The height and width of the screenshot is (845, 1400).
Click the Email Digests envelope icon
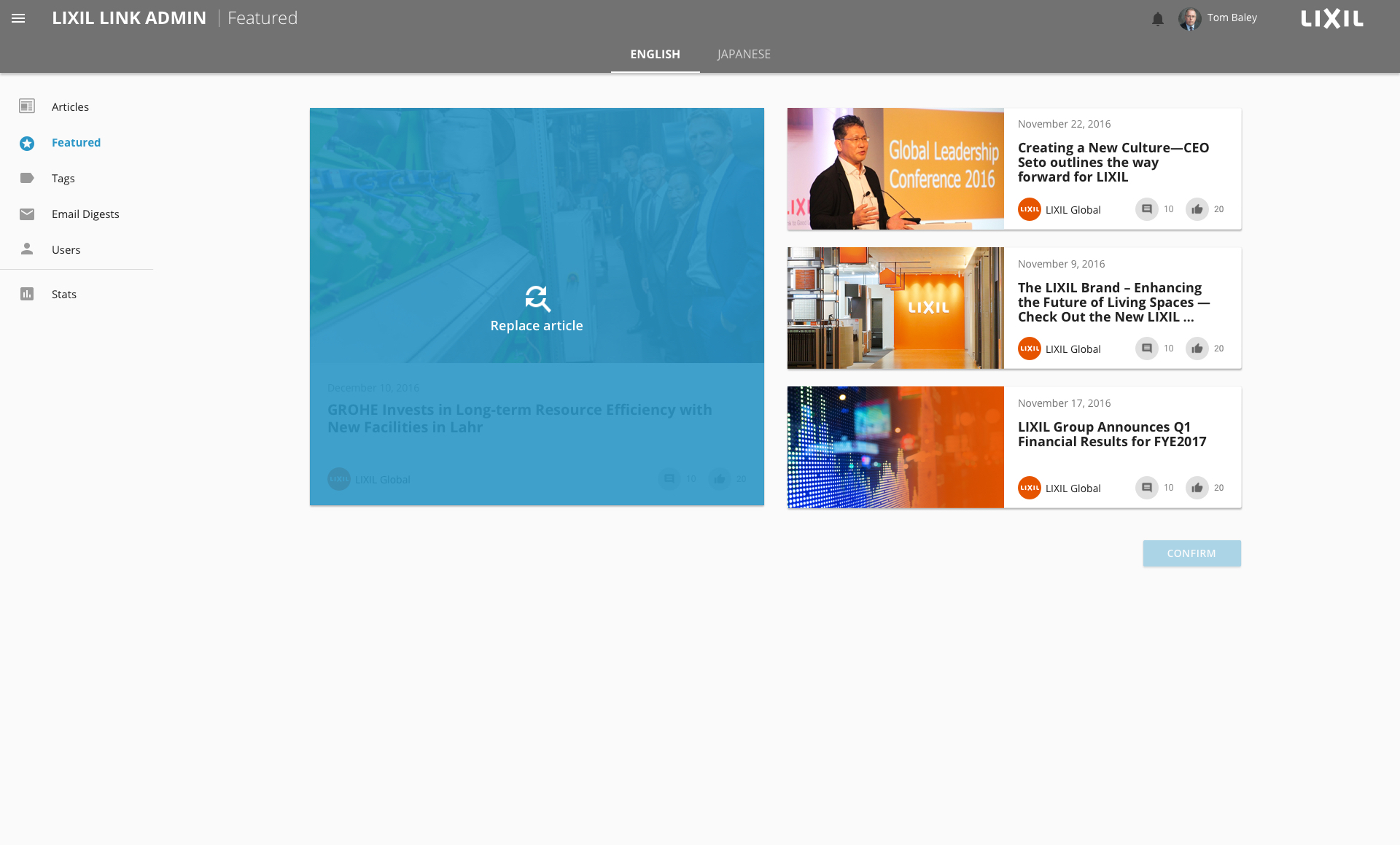coord(27,214)
